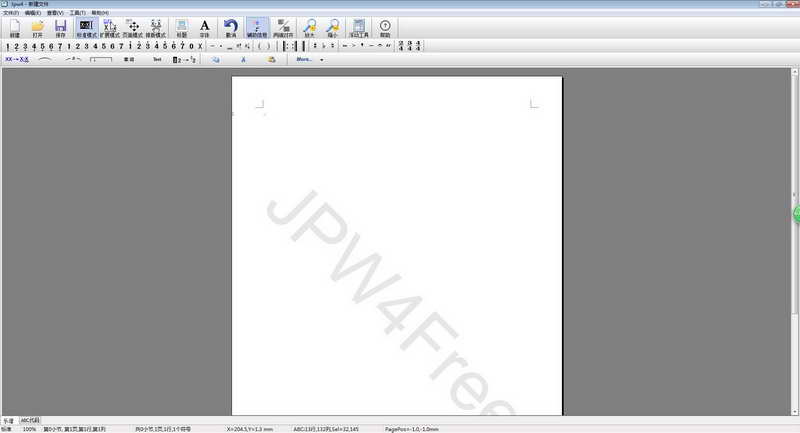Open the font tool with the letter A

(205, 28)
